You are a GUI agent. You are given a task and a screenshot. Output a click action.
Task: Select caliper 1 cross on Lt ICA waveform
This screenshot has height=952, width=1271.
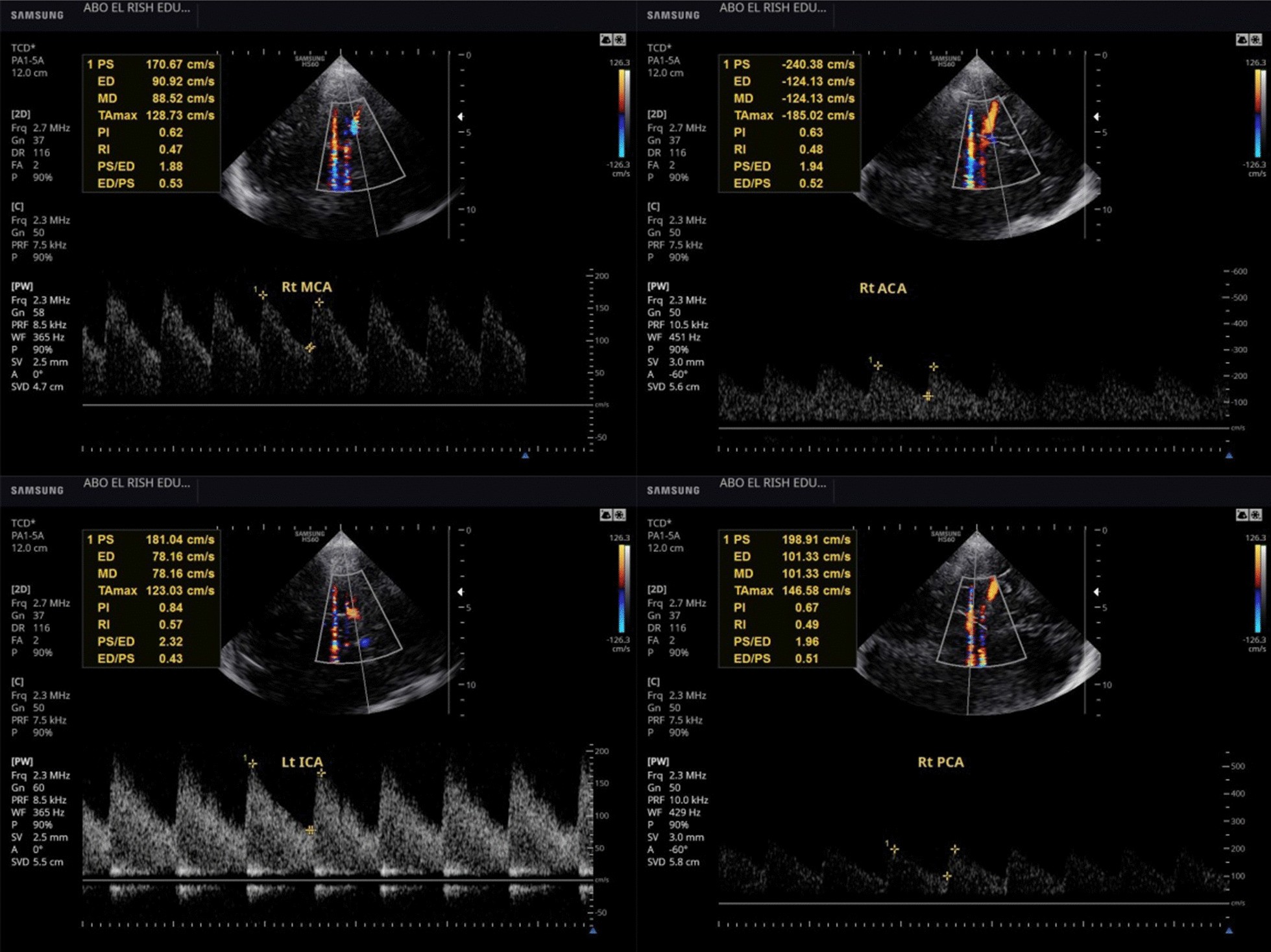(x=252, y=764)
